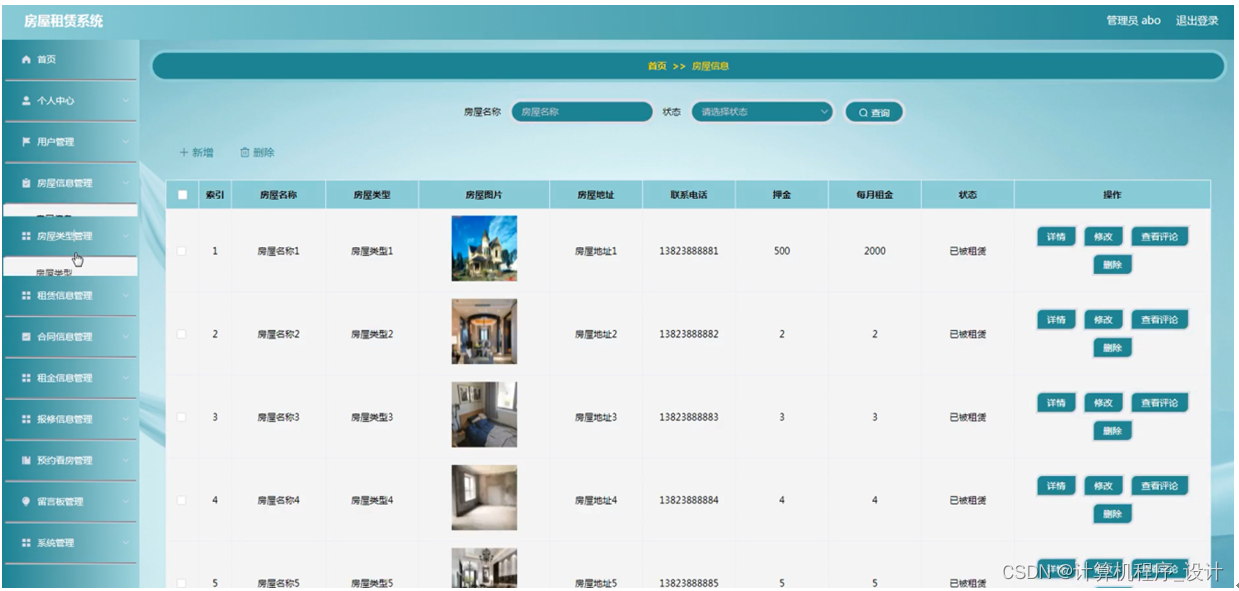Click 修改 for 房屋名称2
This screenshot has width=1239, height=591.
[1103, 320]
